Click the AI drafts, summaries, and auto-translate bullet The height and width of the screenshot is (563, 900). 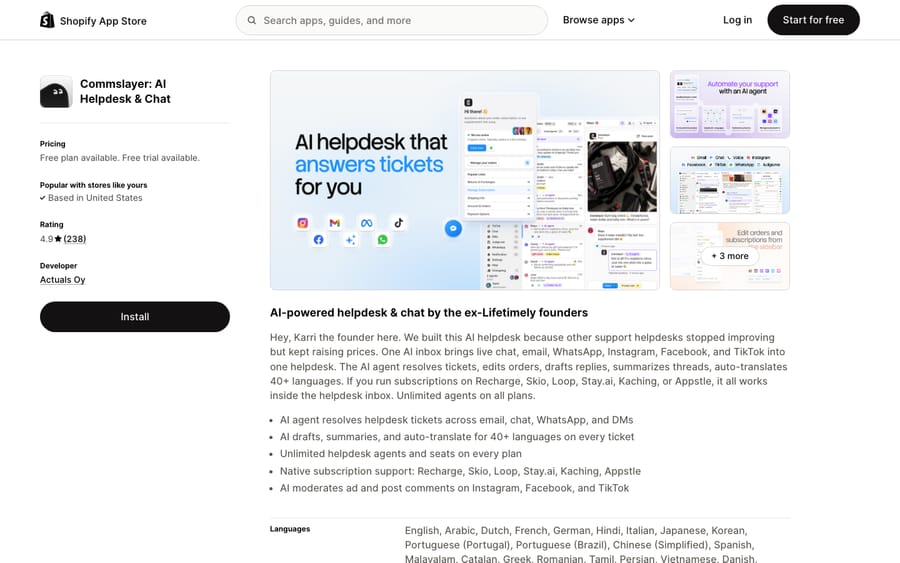click(x=457, y=437)
